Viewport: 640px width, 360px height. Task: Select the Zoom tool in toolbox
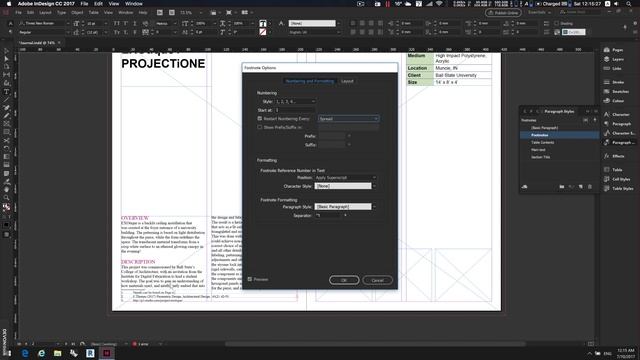click(6, 198)
